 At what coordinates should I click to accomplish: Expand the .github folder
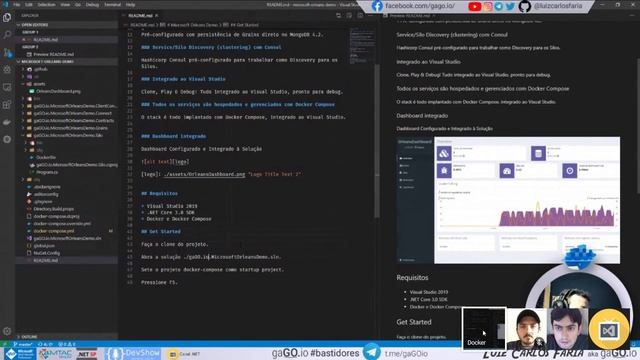tap(40, 69)
